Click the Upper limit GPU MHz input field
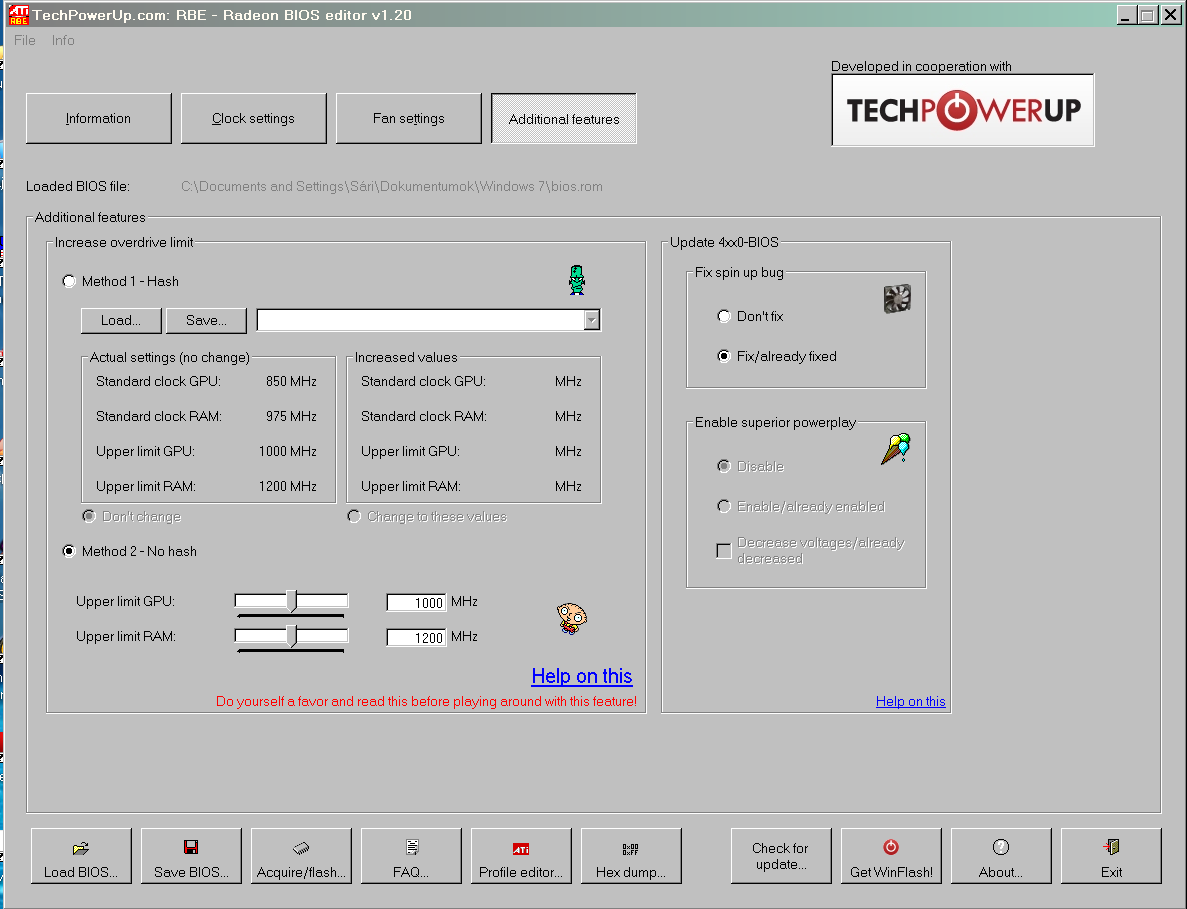1187x909 pixels. [x=416, y=602]
